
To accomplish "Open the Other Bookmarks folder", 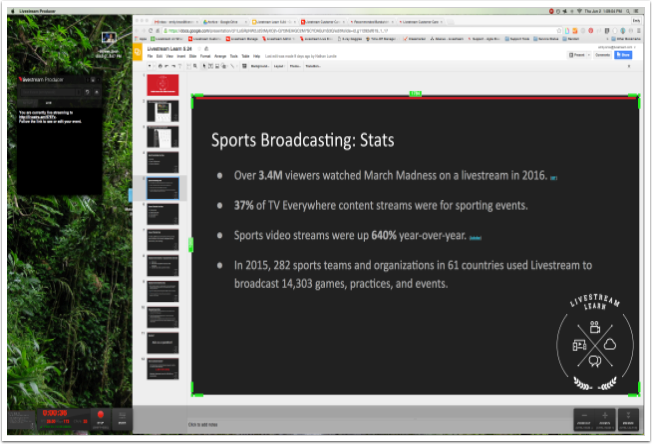I will [x=626, y=39].
